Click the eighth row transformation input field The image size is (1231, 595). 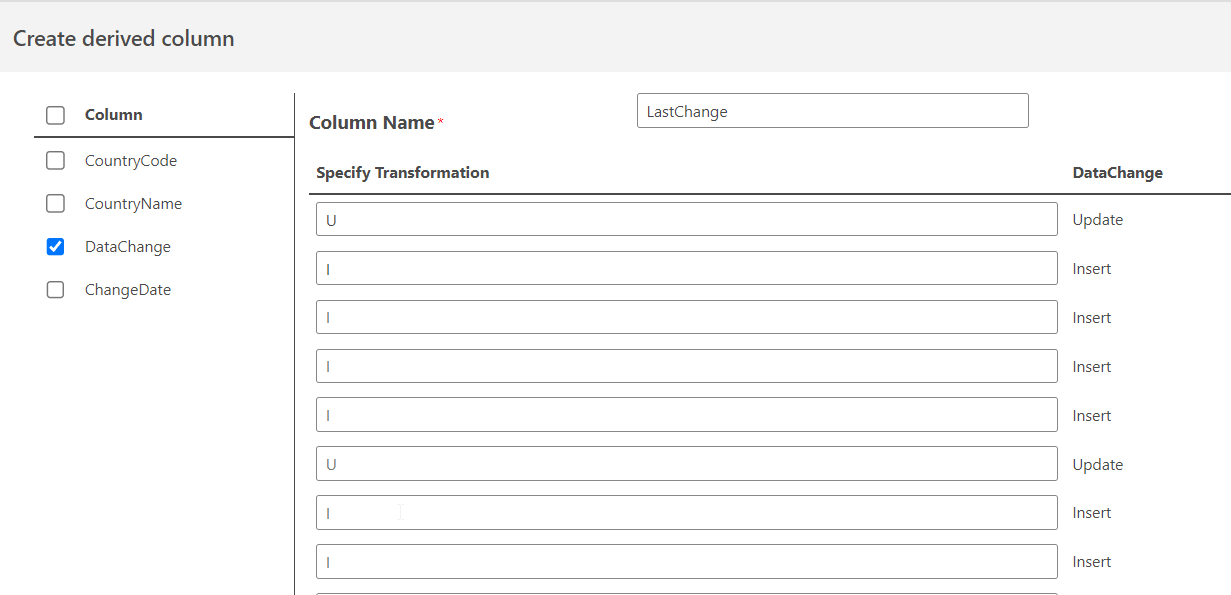[x=686, y=562]
